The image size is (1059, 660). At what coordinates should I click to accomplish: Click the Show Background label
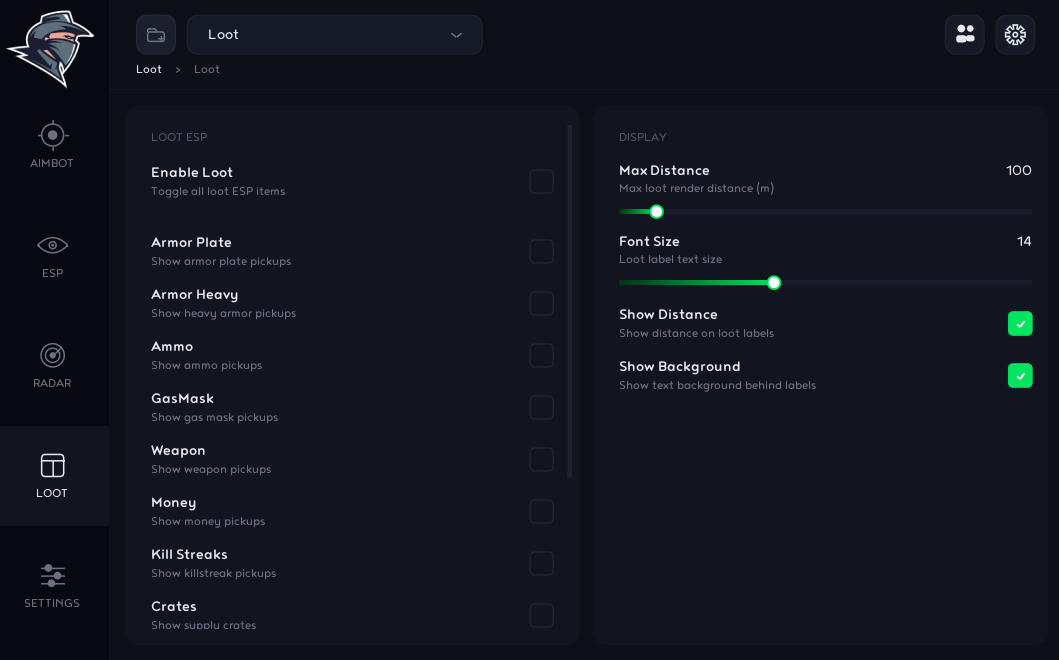[x=679, y=366]
